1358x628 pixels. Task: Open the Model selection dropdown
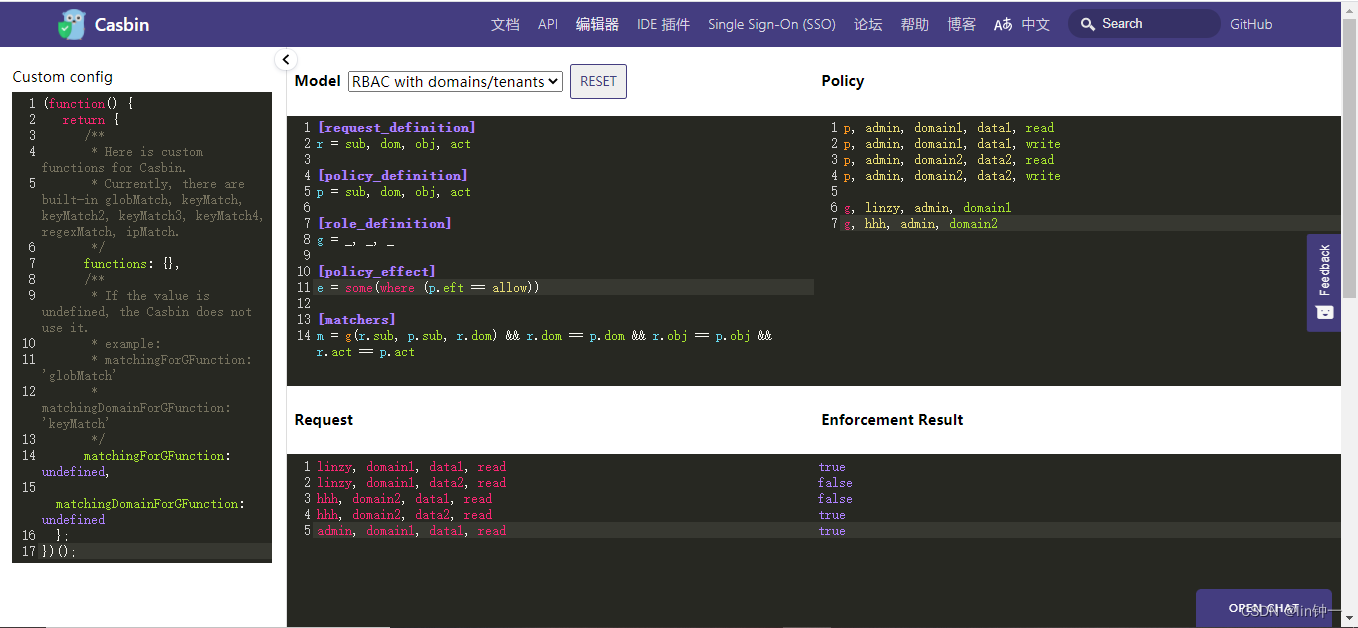tap(455, 81)
